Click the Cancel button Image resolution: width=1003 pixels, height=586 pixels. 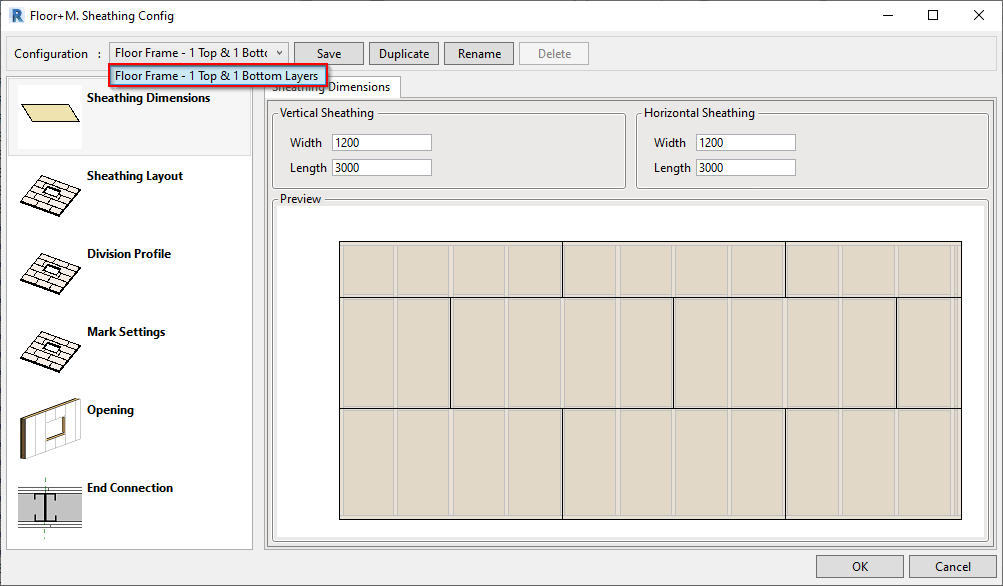tap(953, 567)
